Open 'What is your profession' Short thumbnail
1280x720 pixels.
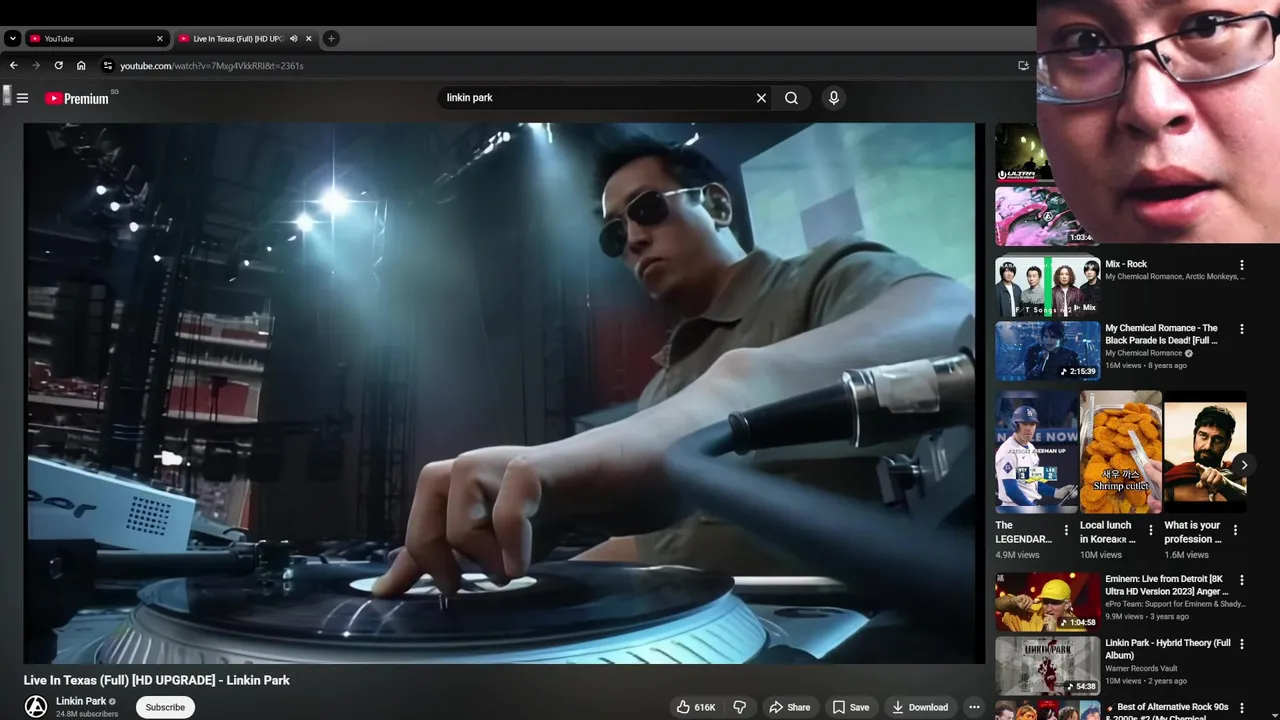[1205, 452]
